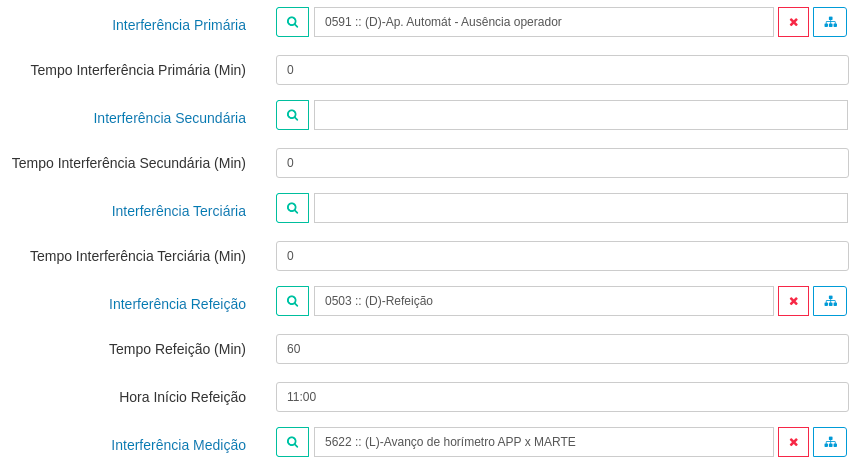
Task: Search for Interferência Secundária
Action: pyautogui.click(x=292, y=115)
